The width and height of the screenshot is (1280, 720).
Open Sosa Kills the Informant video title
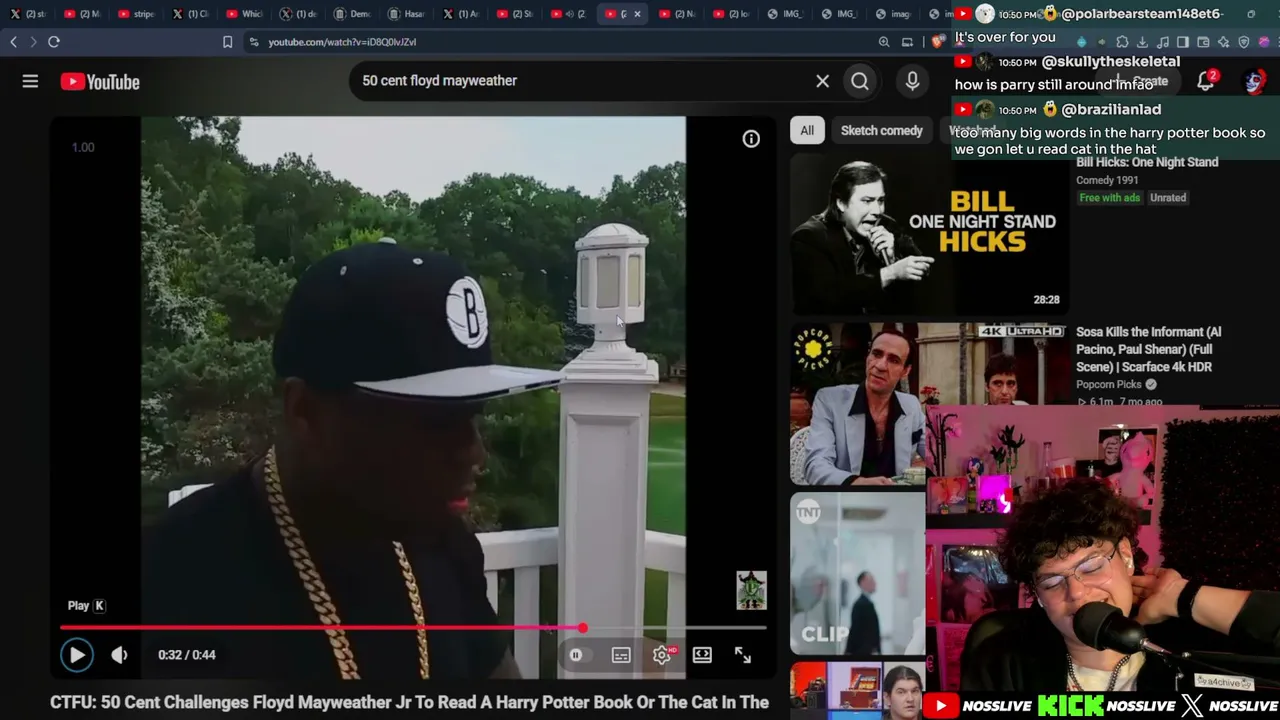pyautogui.click(x=1149, y=349)
